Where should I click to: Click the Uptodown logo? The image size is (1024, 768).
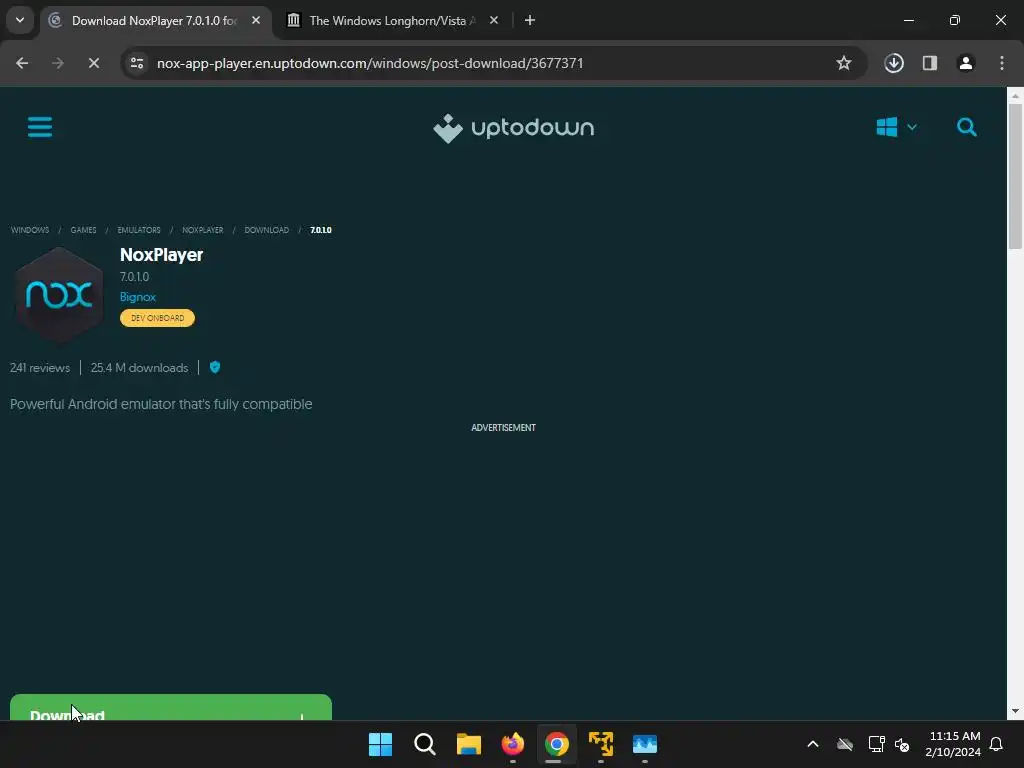pyautogui.click(x=513, y=128)
